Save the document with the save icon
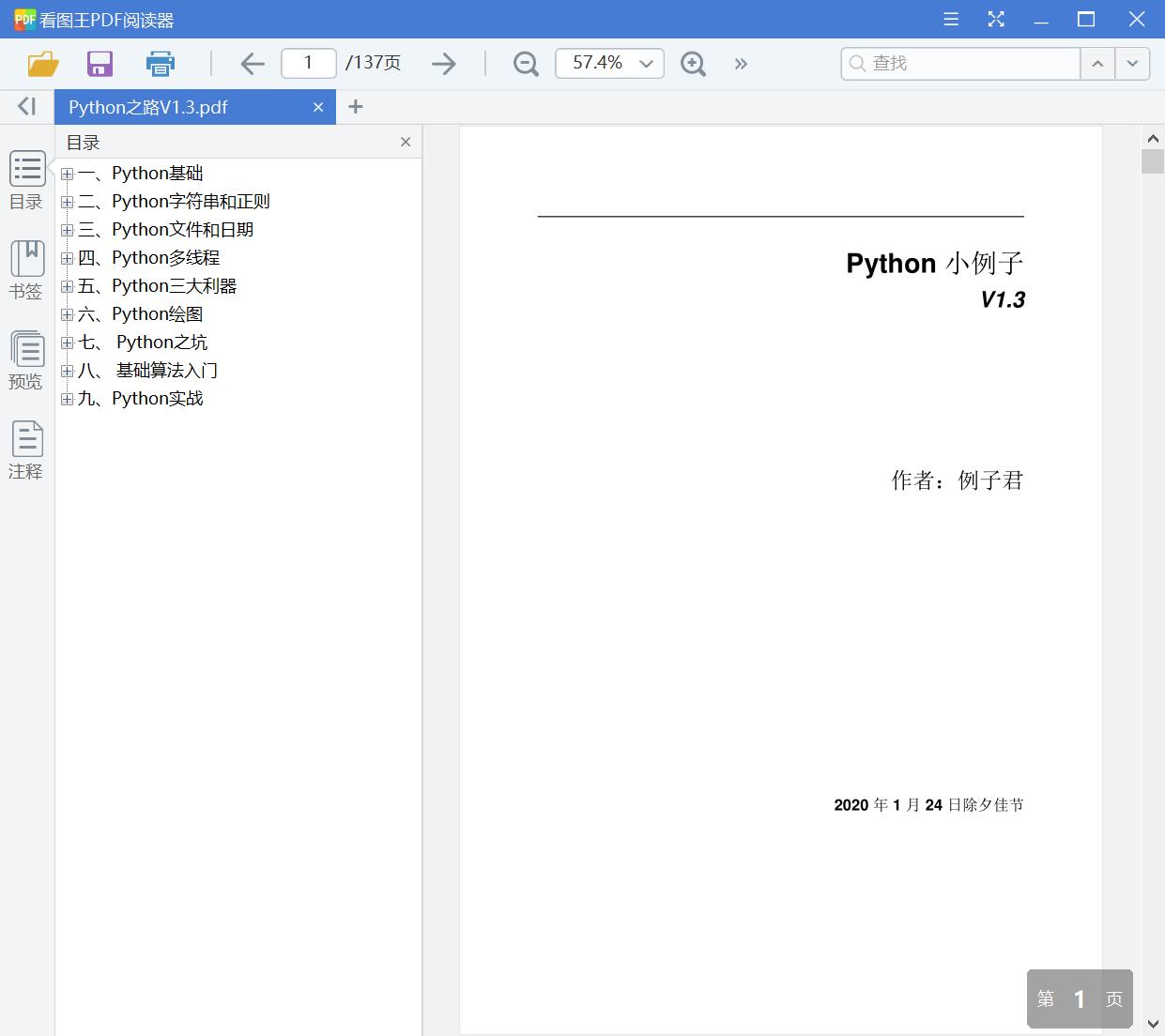 [100, 63]
